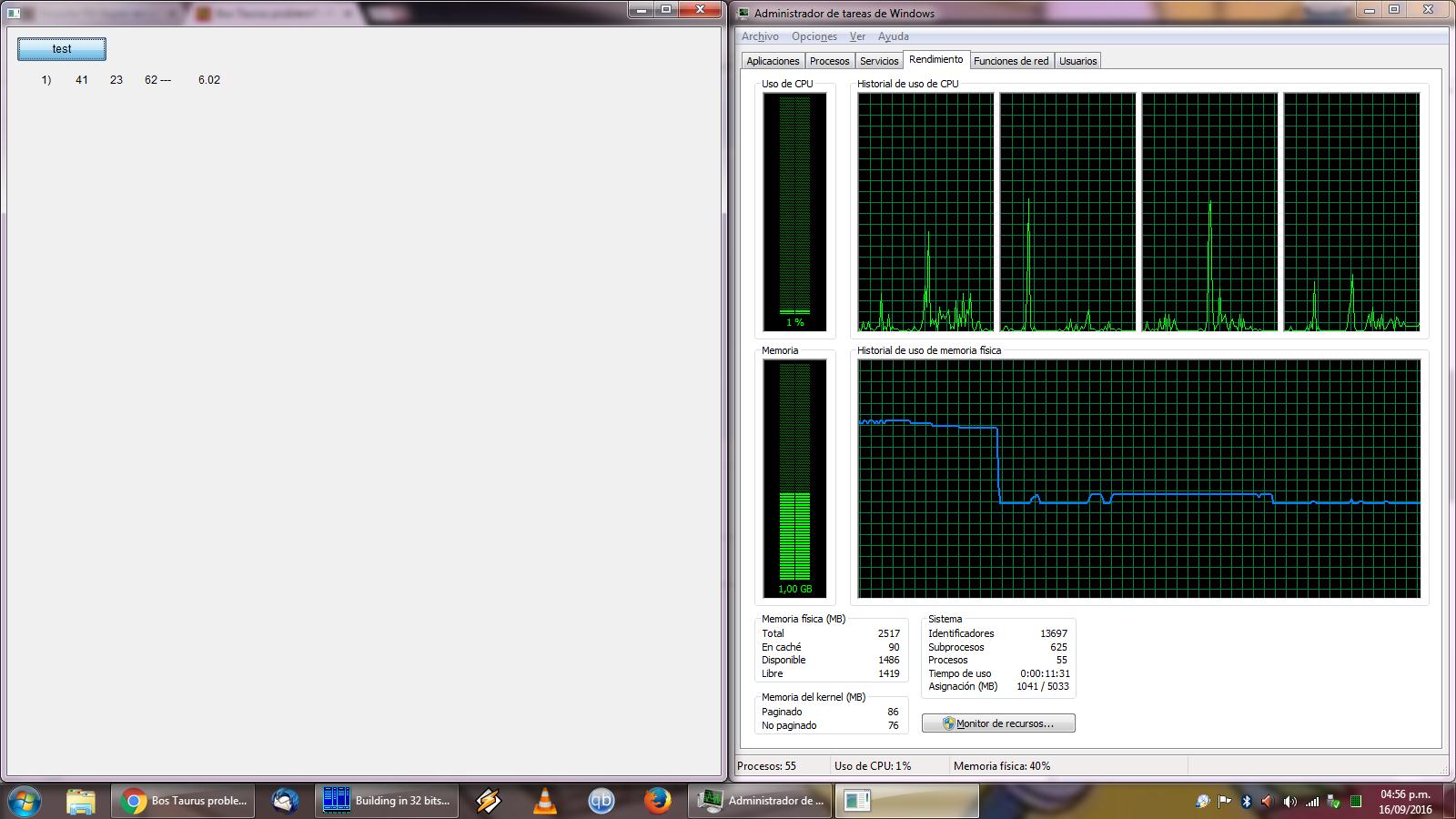Launch Thunderbird from the taskbar
This screenshot has width=1456, height=819.
[286, 801]
